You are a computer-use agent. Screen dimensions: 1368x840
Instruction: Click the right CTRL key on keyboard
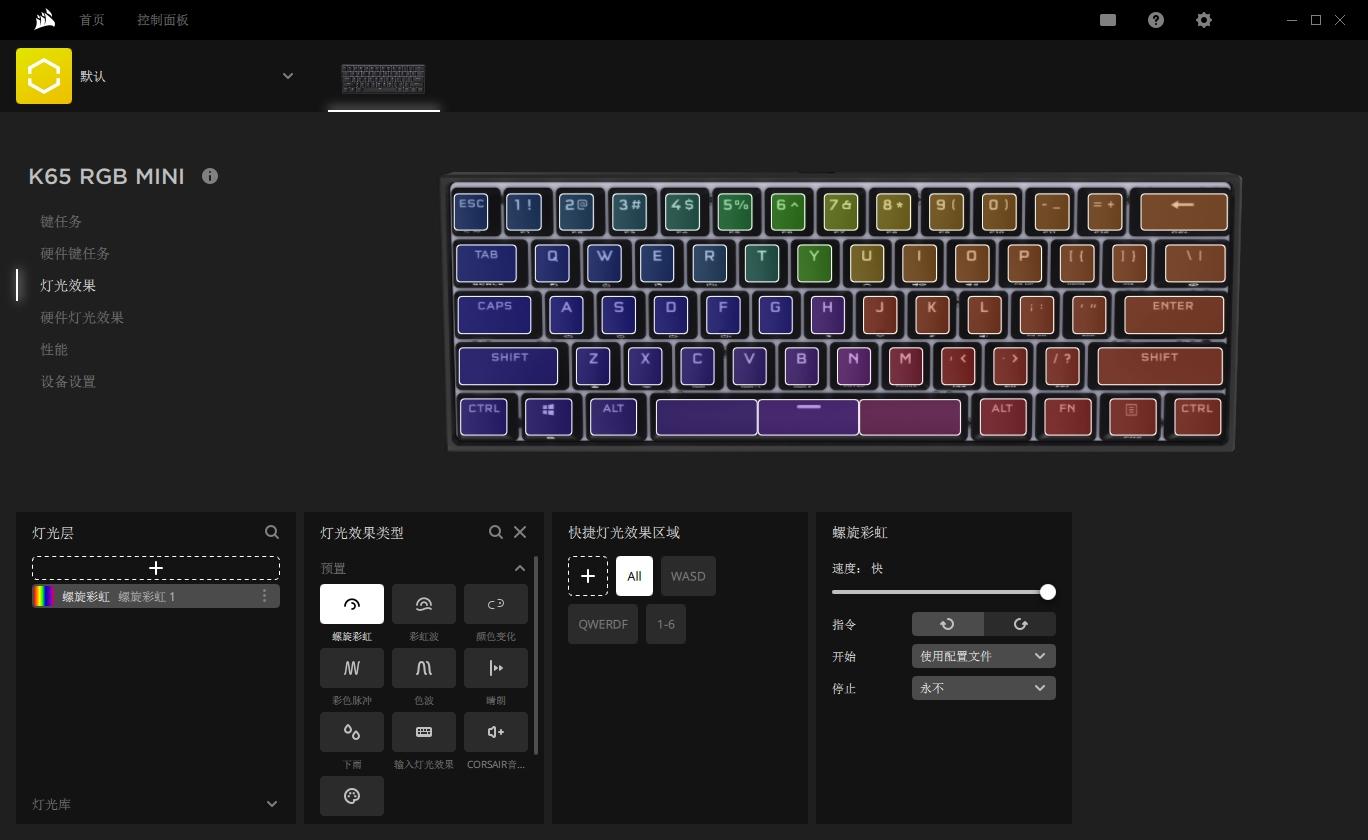(x=1197, y=416)
